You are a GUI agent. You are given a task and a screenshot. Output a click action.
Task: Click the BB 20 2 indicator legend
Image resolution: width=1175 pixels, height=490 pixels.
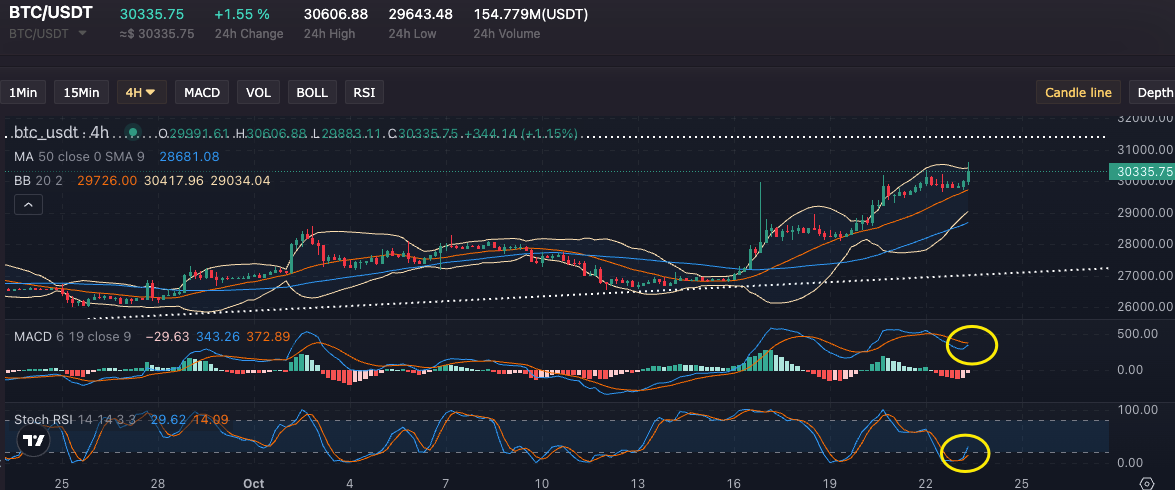(40, 180)
